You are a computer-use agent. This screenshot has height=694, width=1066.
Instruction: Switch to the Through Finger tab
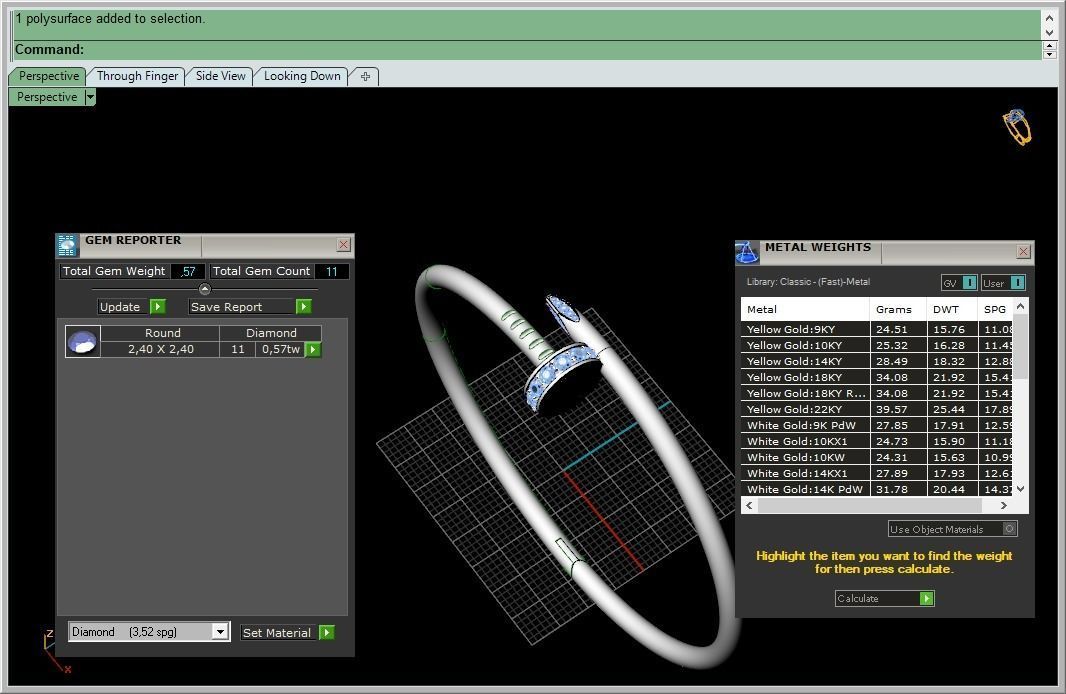pyautogui.click(x=137, y=76)
